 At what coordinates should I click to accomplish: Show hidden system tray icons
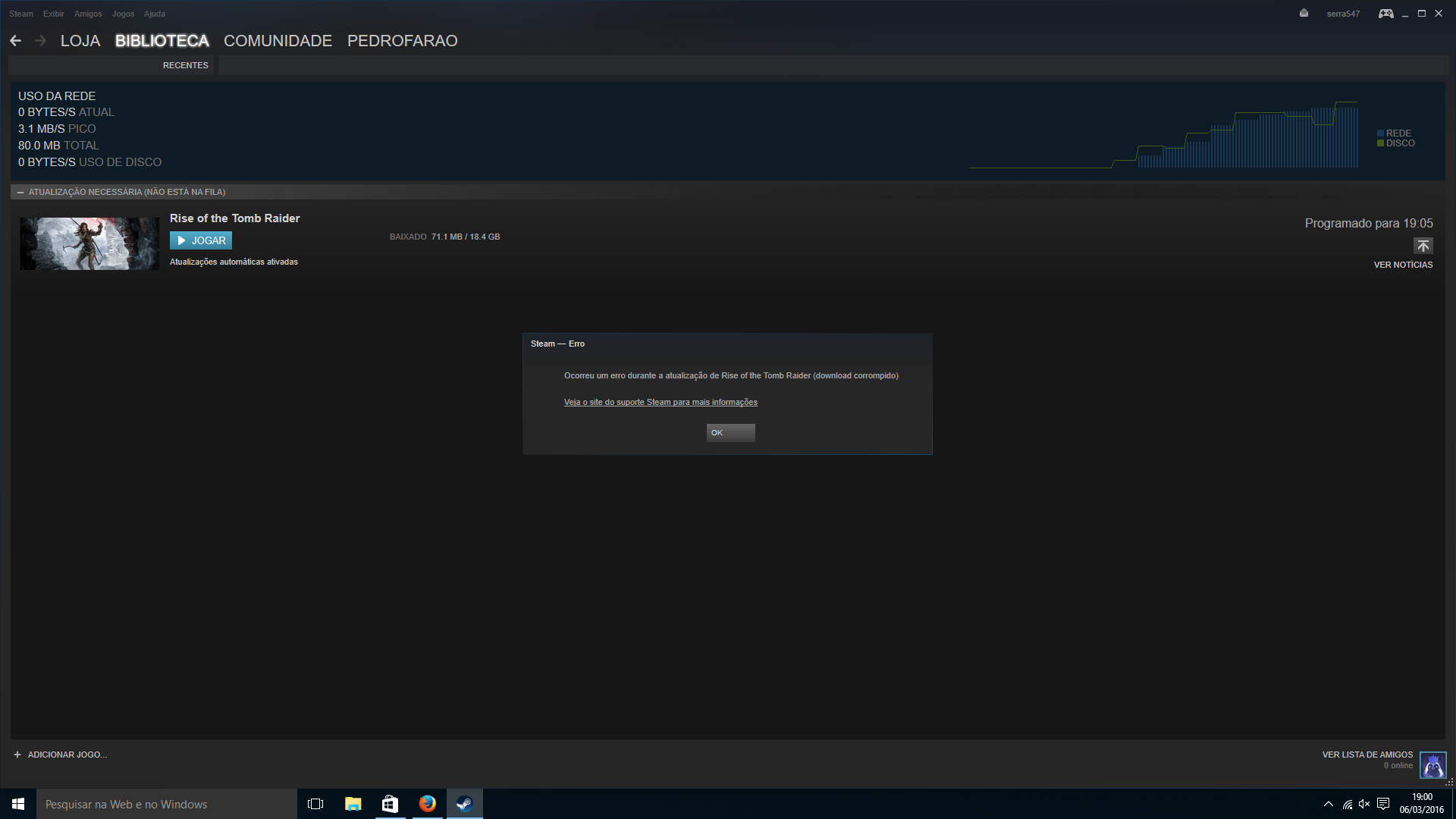(1328, 804)
